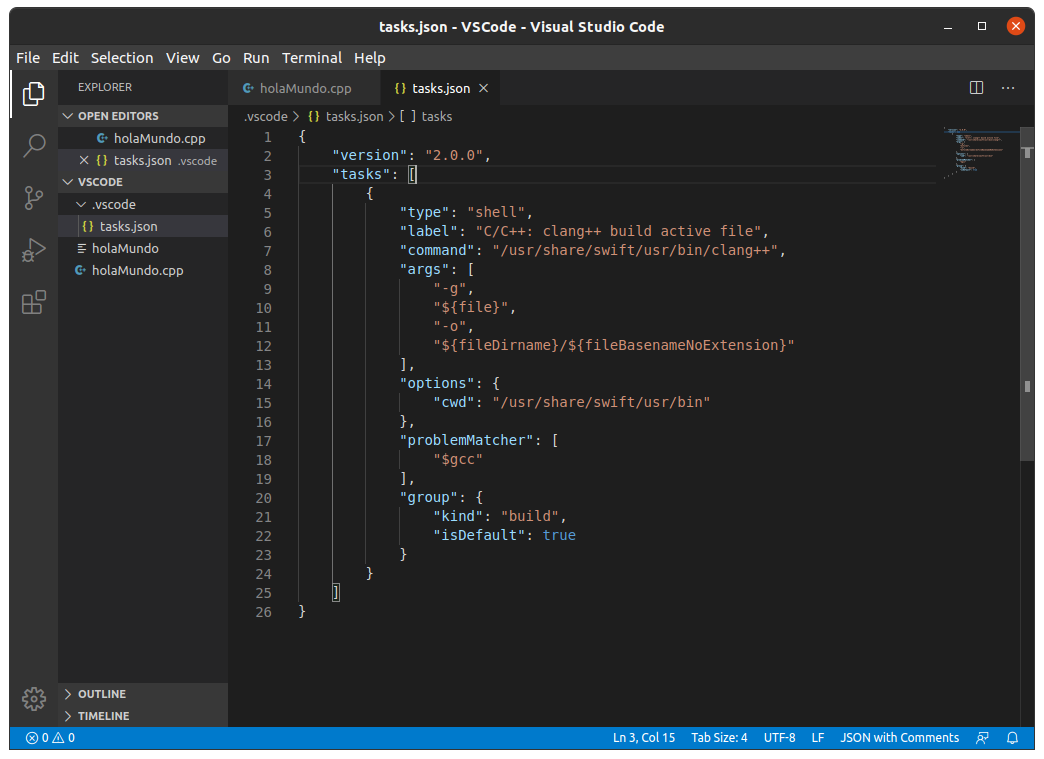Image resolution: width=1044 pixels, height=759 pixels.
Task: Click the Explorer icon in activity bar
Action: click(x=33, y=93)
